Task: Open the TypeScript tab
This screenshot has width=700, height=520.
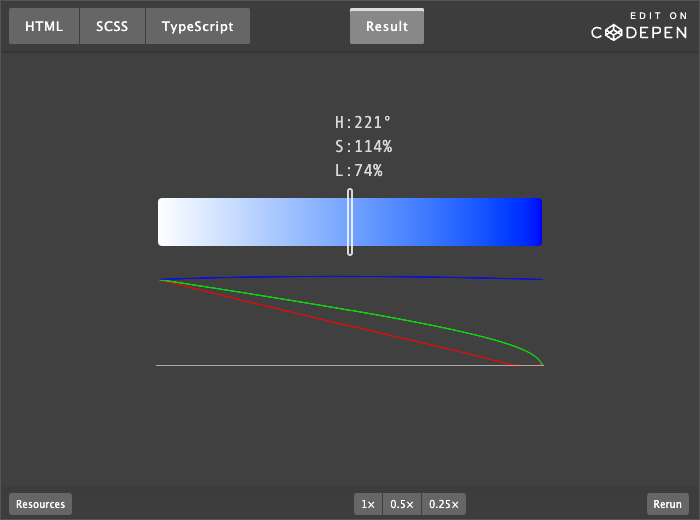Action: pyautogui.click(x=197, y=26)
